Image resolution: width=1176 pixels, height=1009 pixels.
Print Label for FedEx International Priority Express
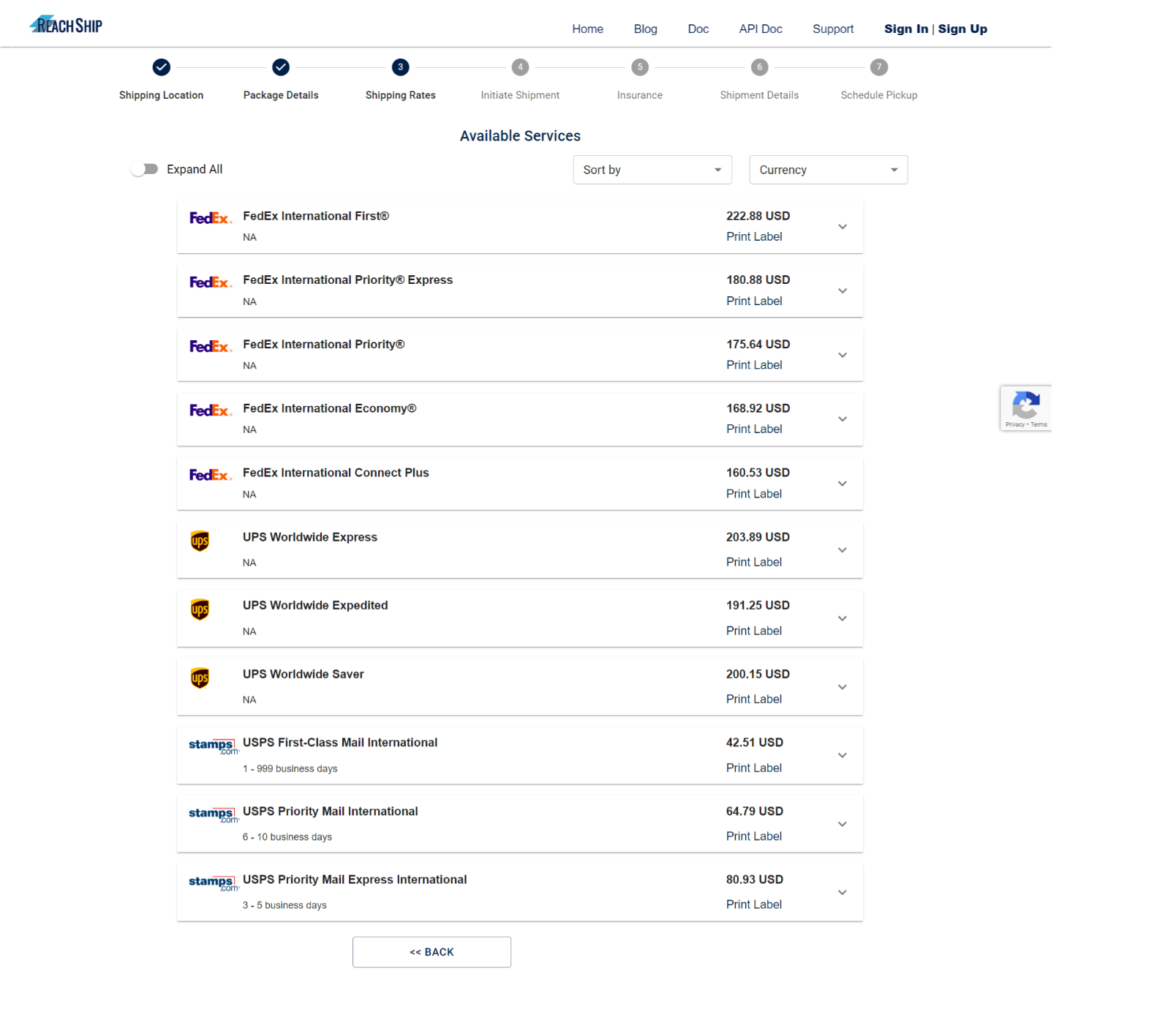(x=754, y=301)
